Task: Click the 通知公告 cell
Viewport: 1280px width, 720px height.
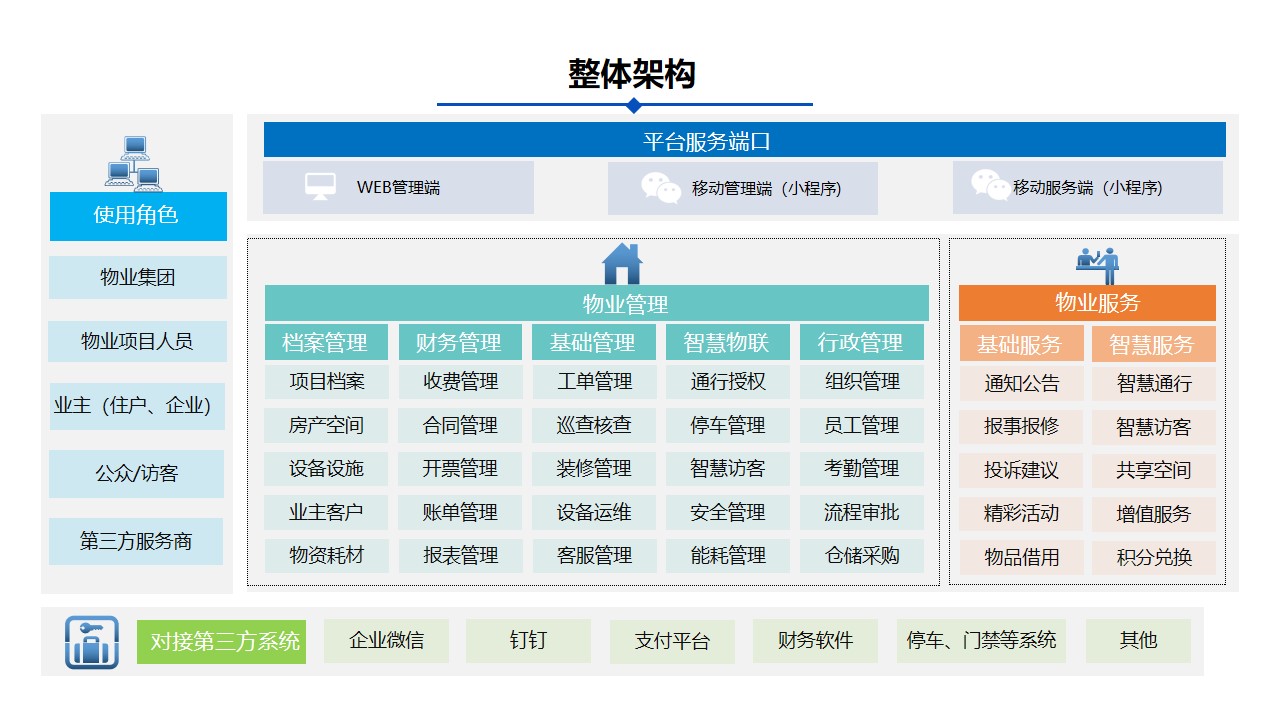Action: click(x=1021, y=384)
